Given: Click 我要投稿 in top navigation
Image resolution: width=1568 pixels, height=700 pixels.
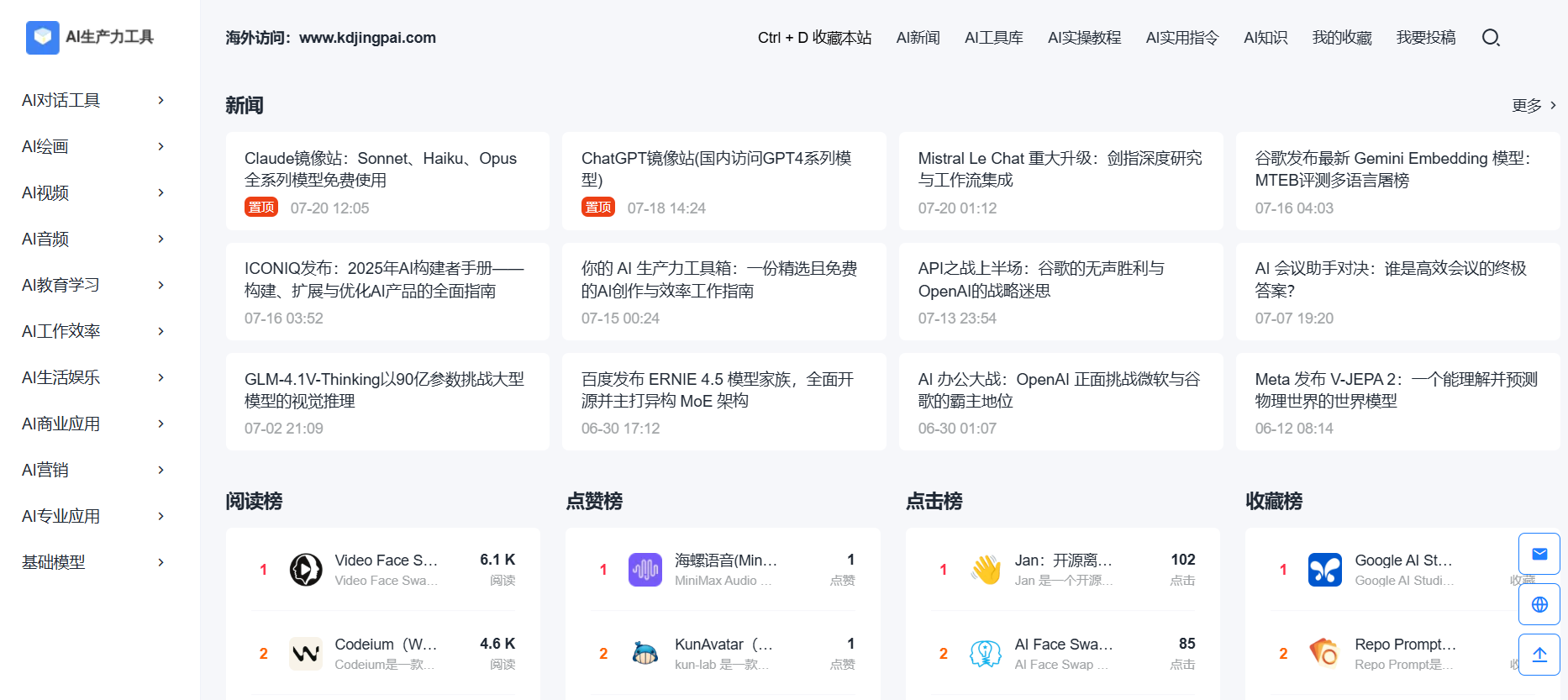Looking at the screenshot, I should point(1426,38).
